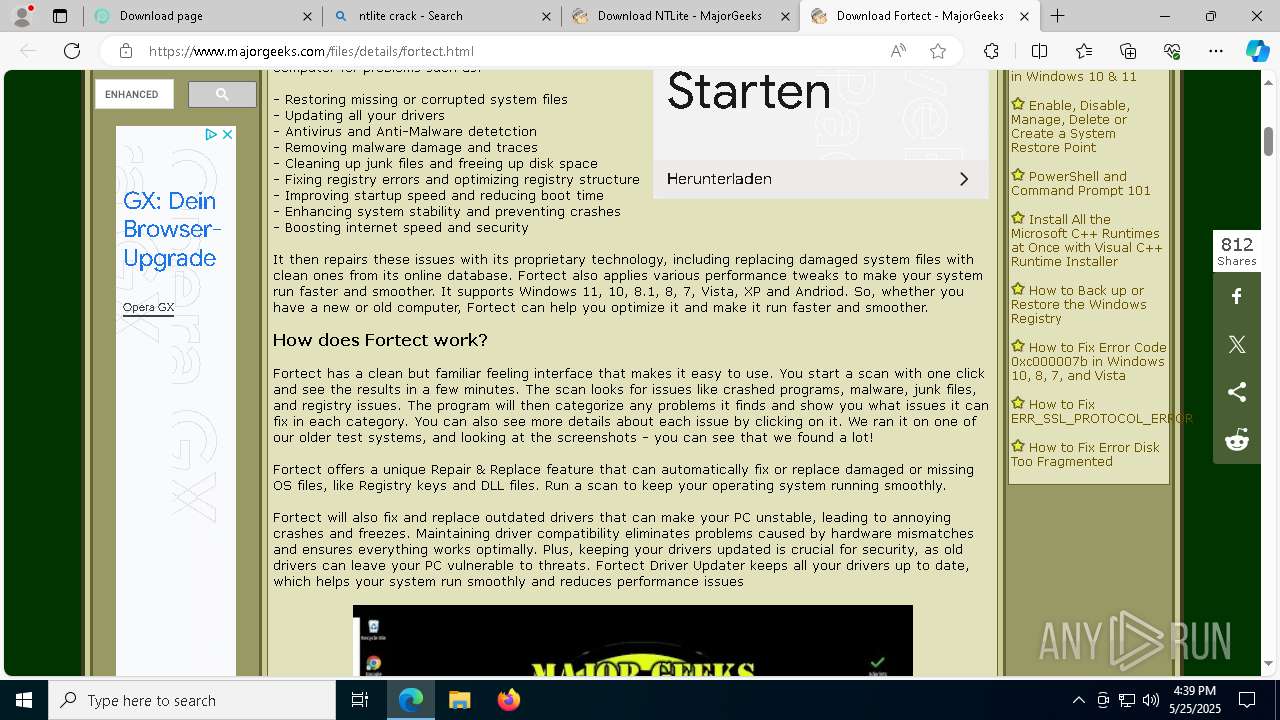This screenshot has width=1280, height=720.
Task: Open the network tray icon
Action: tap(1127, 700)
